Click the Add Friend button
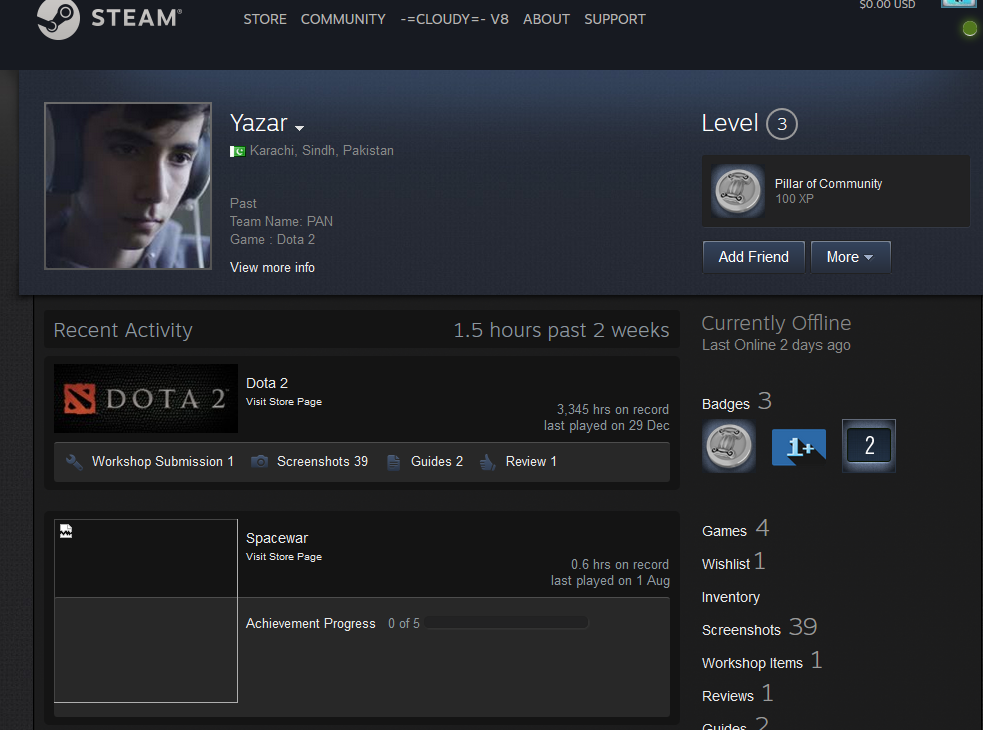The height and width of the screenshot is (730, 983). [753, 257]
